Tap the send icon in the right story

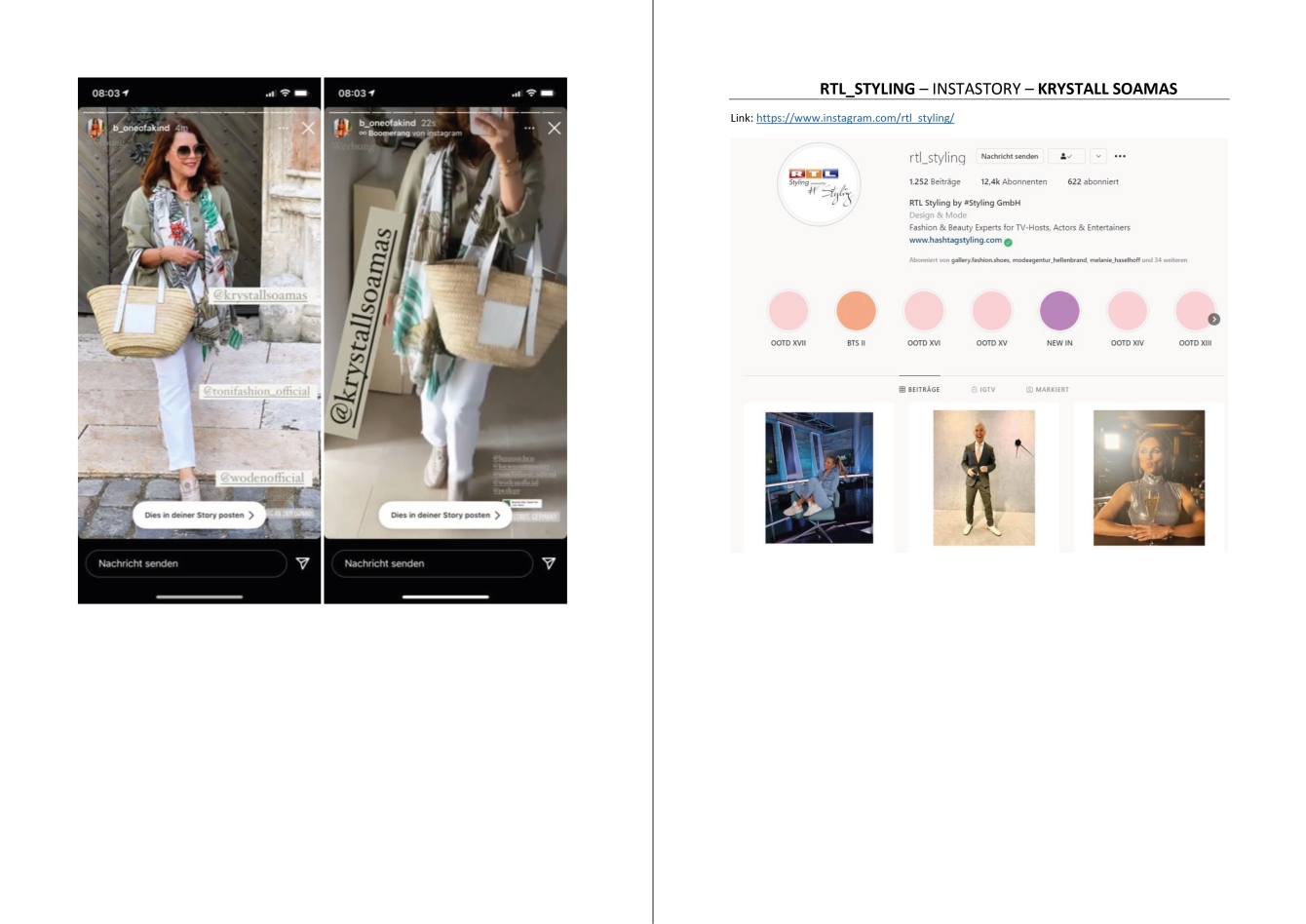pyautogui.click(x=549, y=563)
